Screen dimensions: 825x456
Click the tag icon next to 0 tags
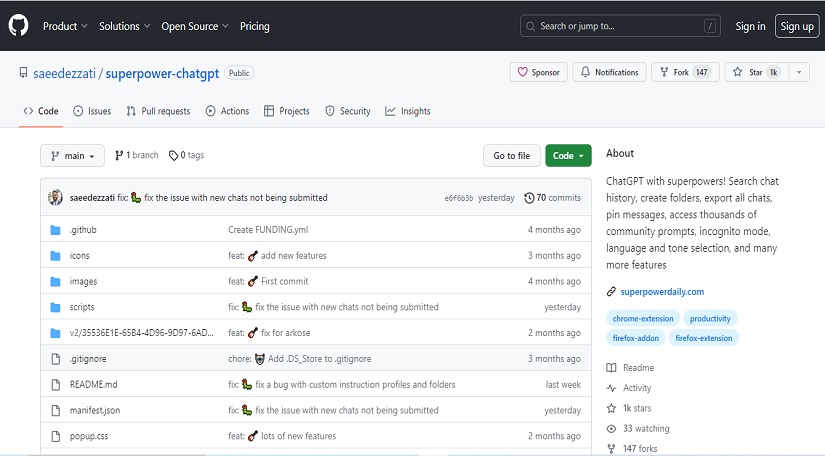click(x=173, y=156)
